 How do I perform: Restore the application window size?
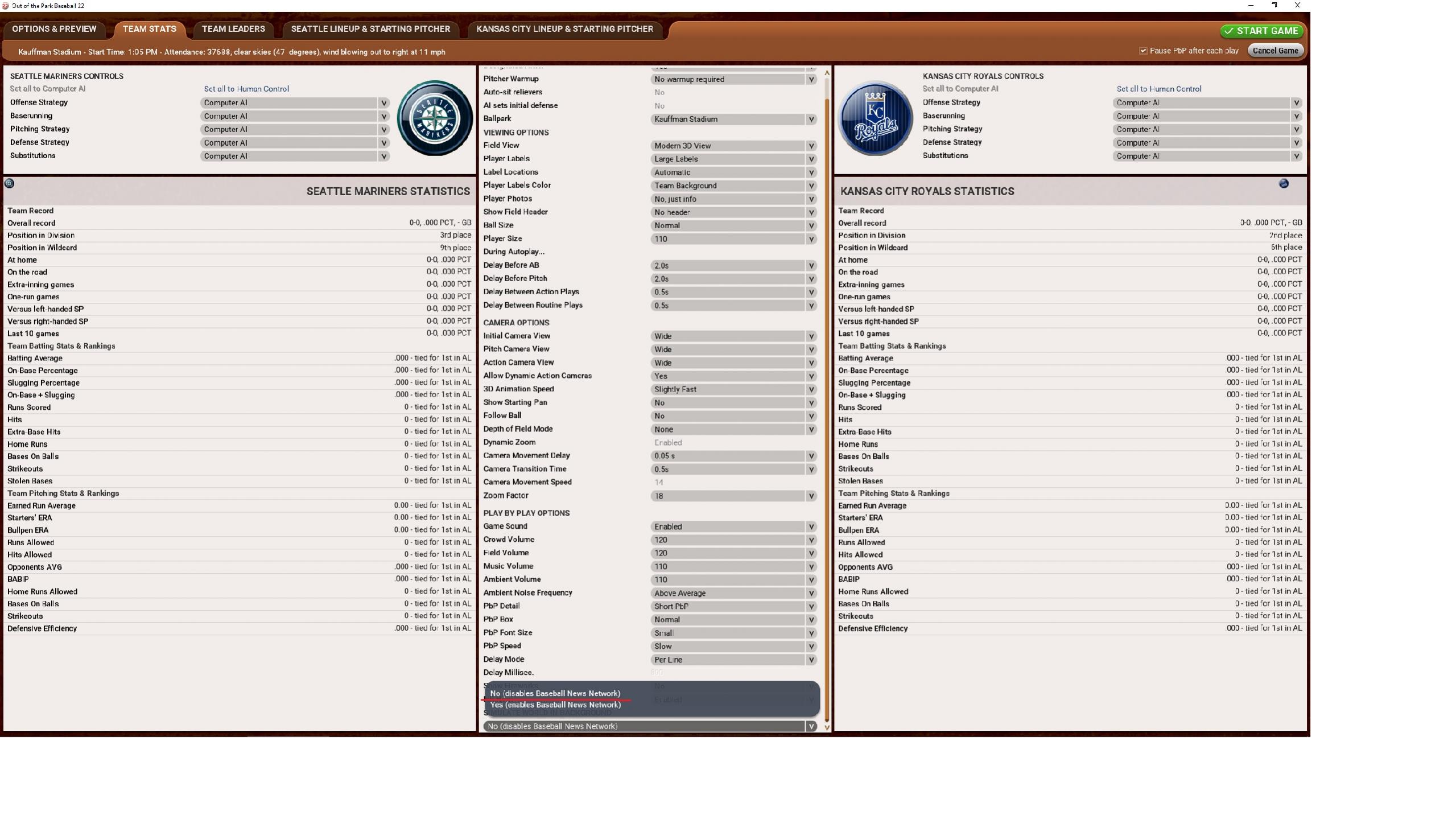[1274, 5]
